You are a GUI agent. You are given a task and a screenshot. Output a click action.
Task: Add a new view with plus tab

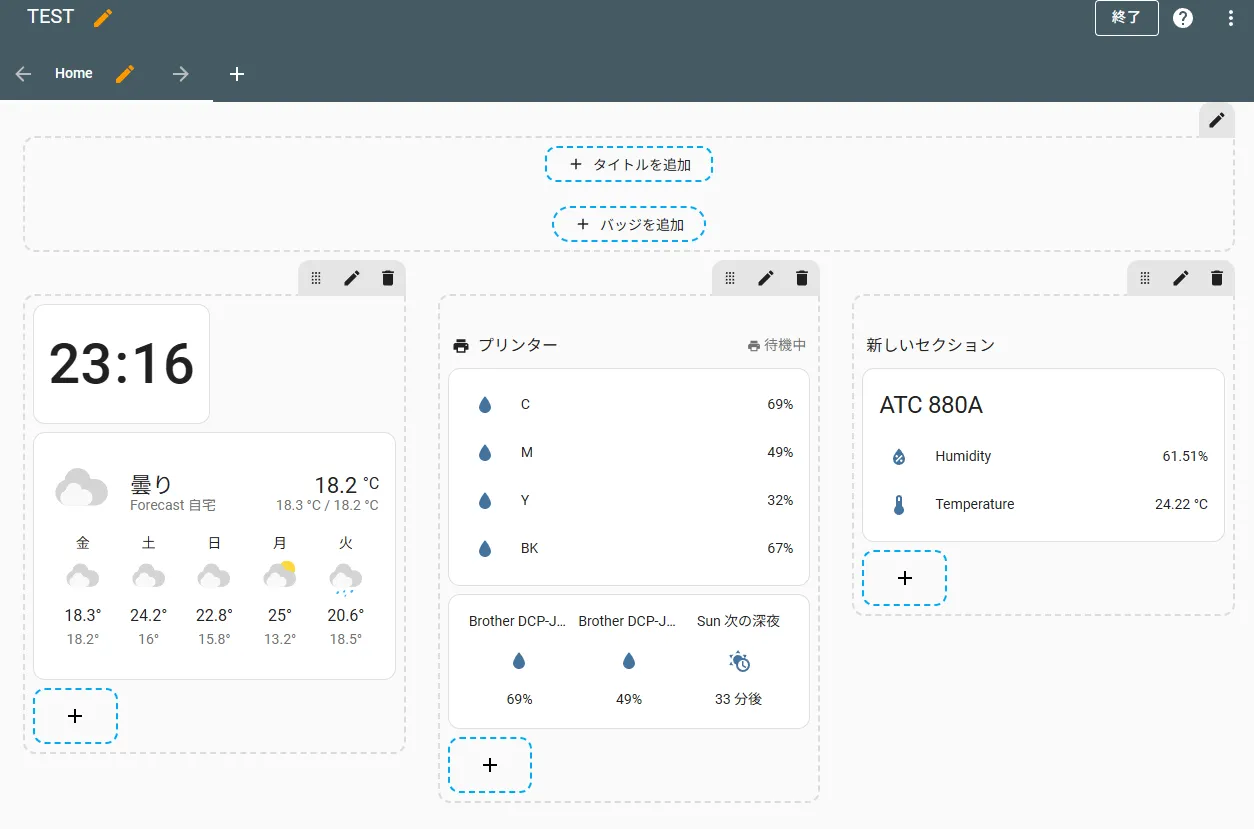coord(237,74)
